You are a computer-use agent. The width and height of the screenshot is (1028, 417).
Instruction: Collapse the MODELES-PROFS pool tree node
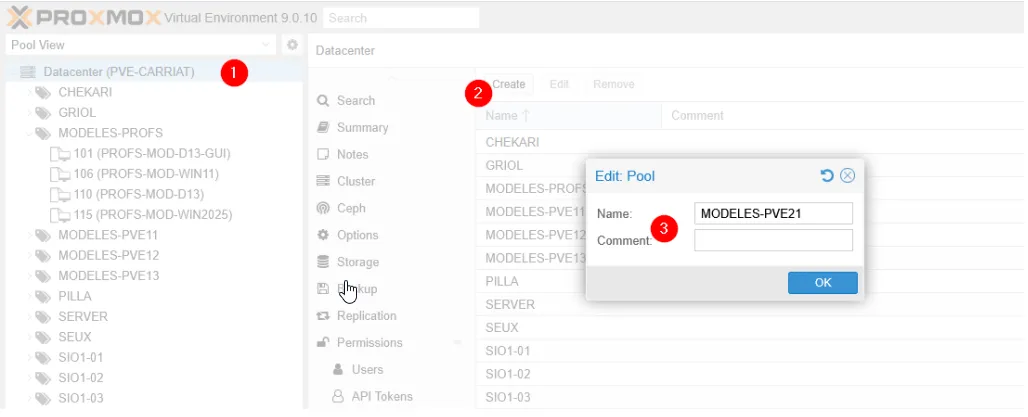click(x=29, y=133)
